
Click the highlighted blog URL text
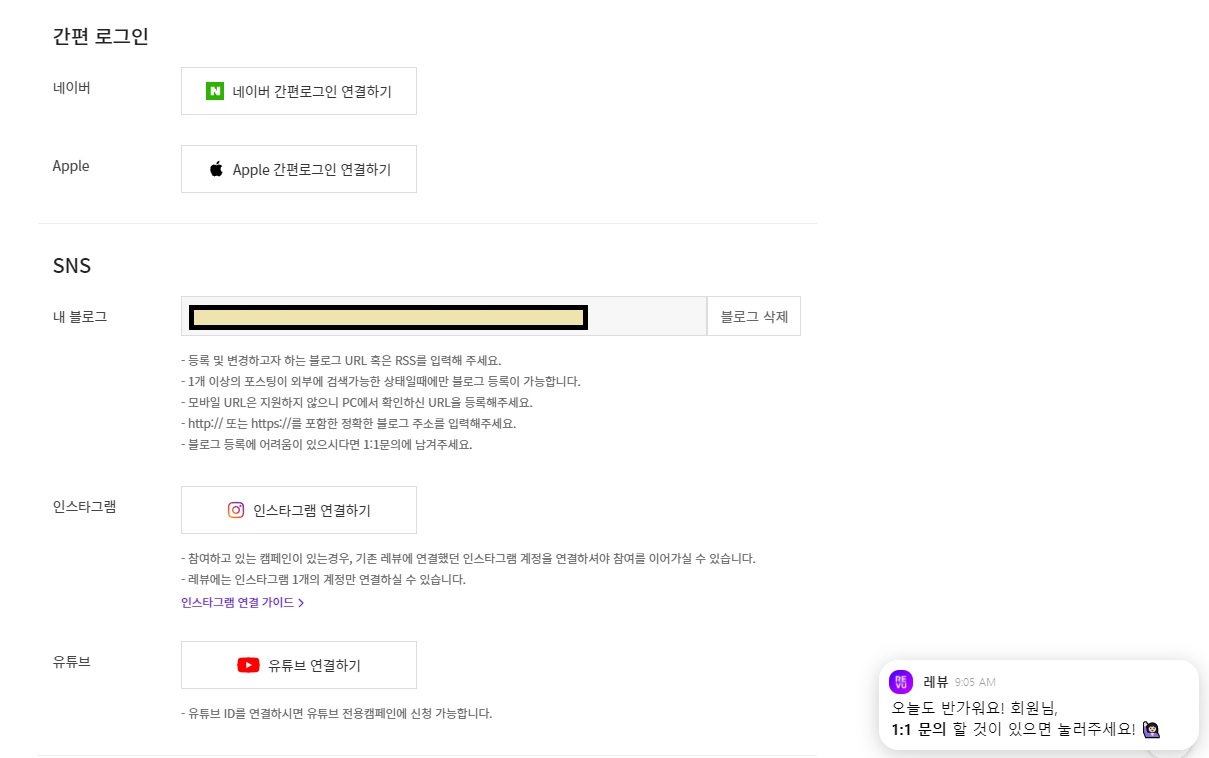coord(388,317)
